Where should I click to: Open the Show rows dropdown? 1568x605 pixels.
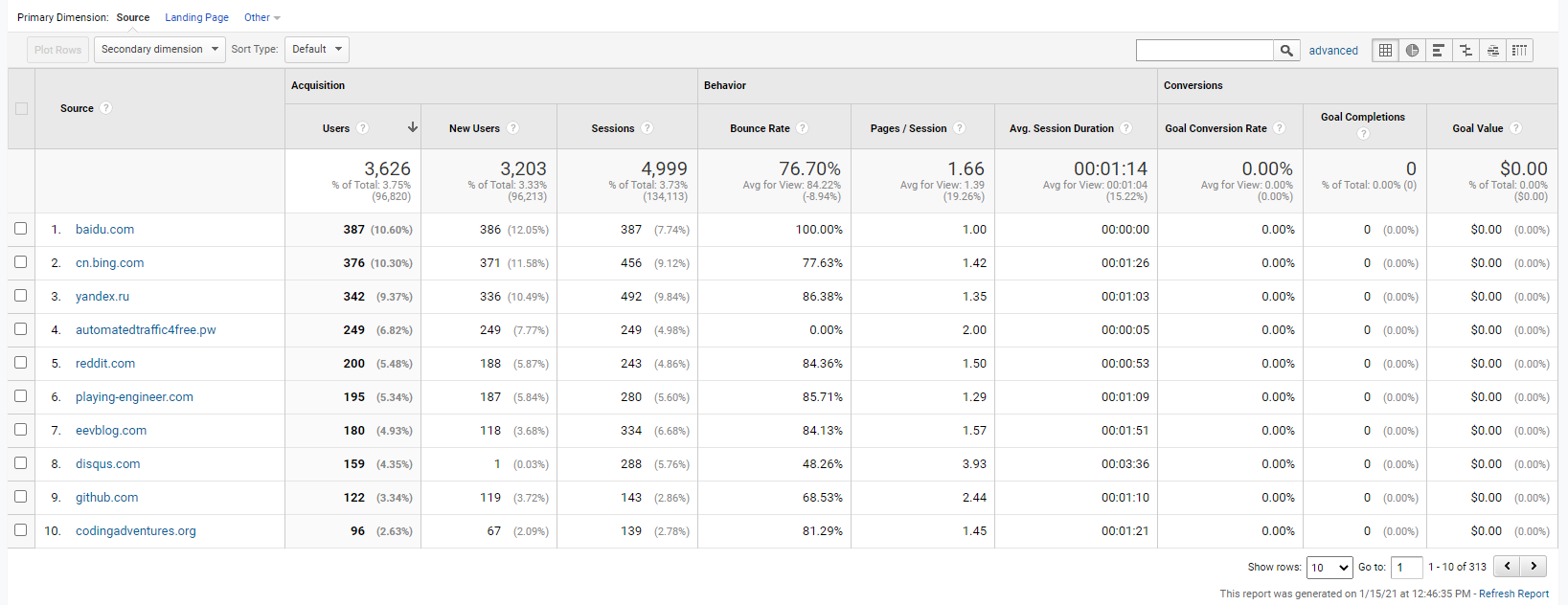1329,568
